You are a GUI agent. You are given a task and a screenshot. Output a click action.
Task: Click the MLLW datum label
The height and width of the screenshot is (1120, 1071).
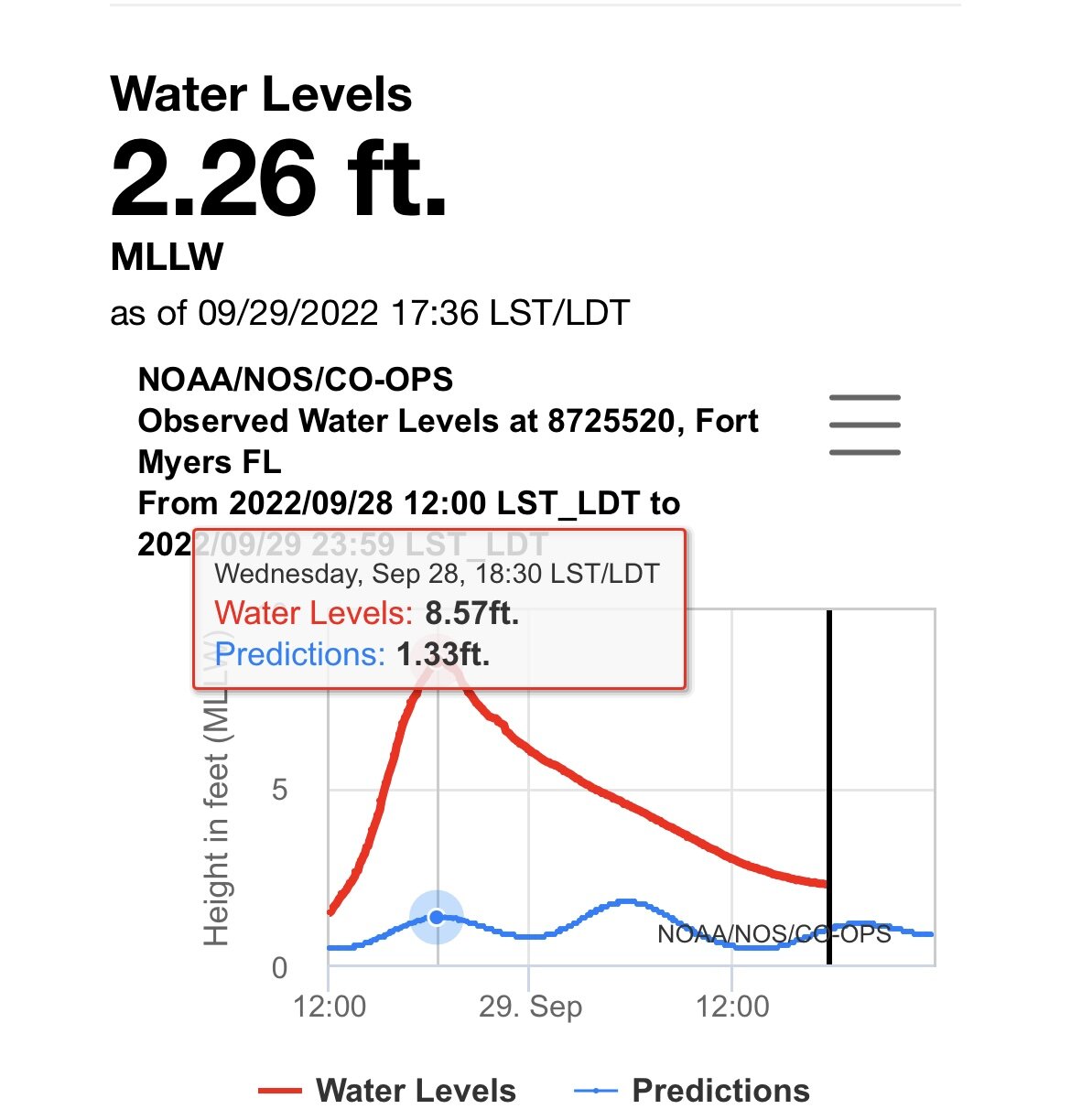[x=167, y=257]
